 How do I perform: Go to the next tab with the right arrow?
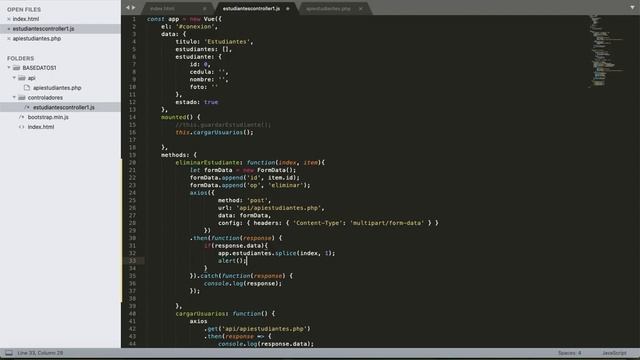point(133,8)
